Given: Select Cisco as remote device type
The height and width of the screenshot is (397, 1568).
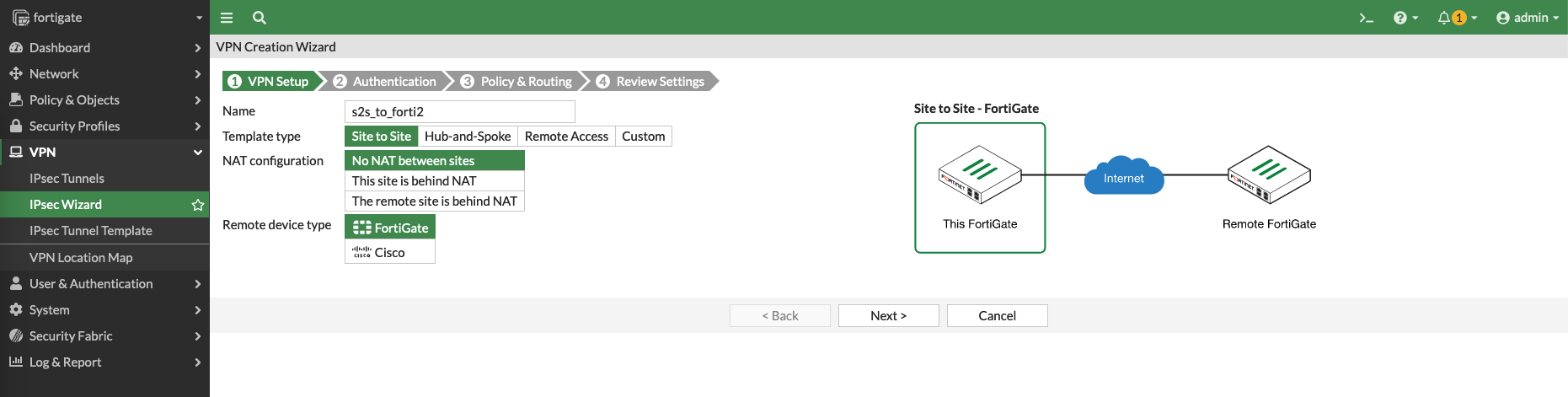Looking at the screenshot, I should coord(389,253).
